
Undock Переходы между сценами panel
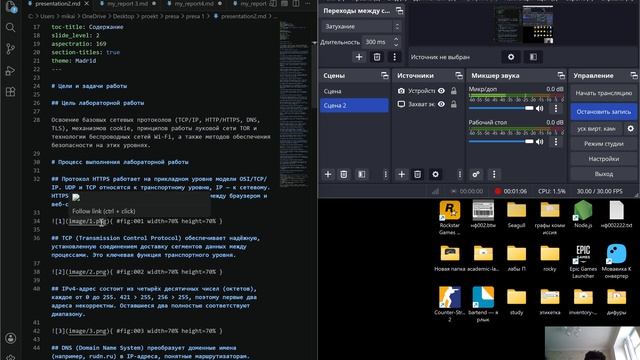(x=400, y=11)
